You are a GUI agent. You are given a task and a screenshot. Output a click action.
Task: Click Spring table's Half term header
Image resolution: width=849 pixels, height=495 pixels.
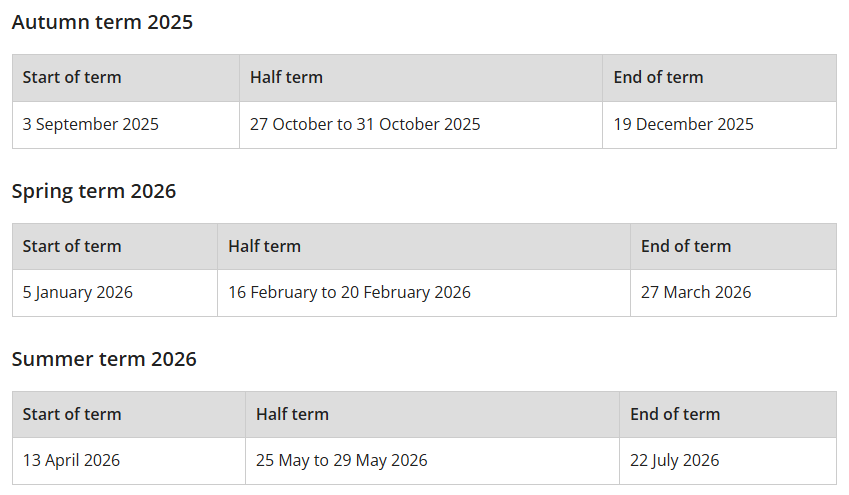tap(264, 246)
